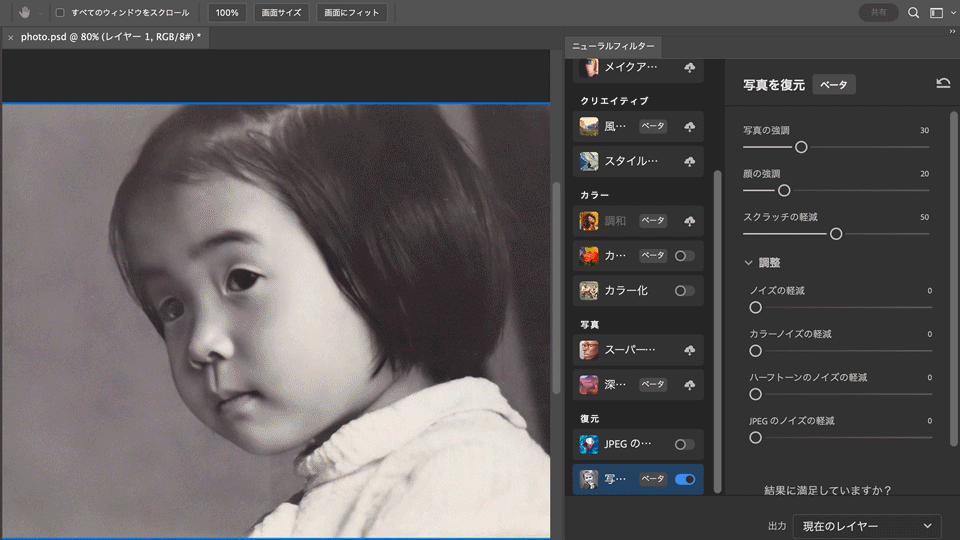Click the スタイル… filter thumbnail
The height and width of the screenshot is (540, 960).
[x=589, y=162]
